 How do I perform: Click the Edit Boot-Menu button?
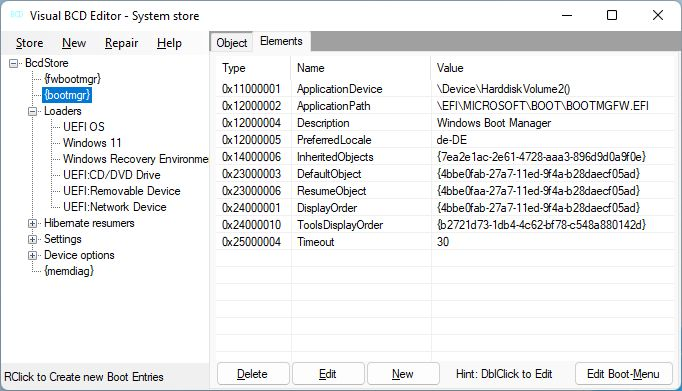click(x=623, y=374)
